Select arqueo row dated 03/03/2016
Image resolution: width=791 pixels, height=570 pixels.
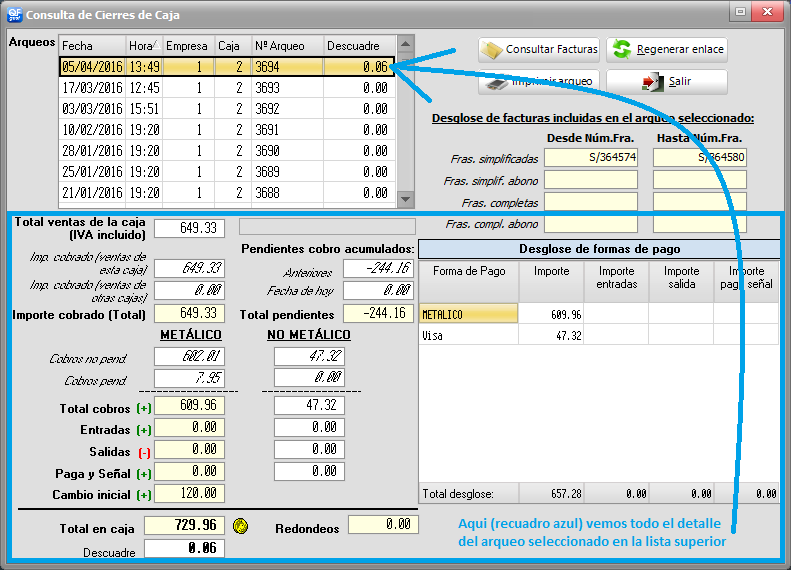pos(227,109)
